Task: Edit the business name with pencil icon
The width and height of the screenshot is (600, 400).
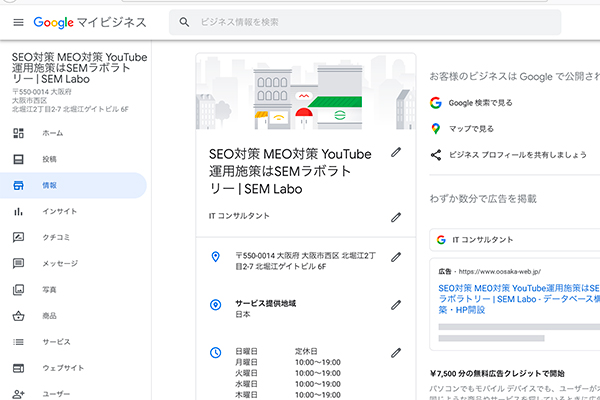Action: [396, 152]
